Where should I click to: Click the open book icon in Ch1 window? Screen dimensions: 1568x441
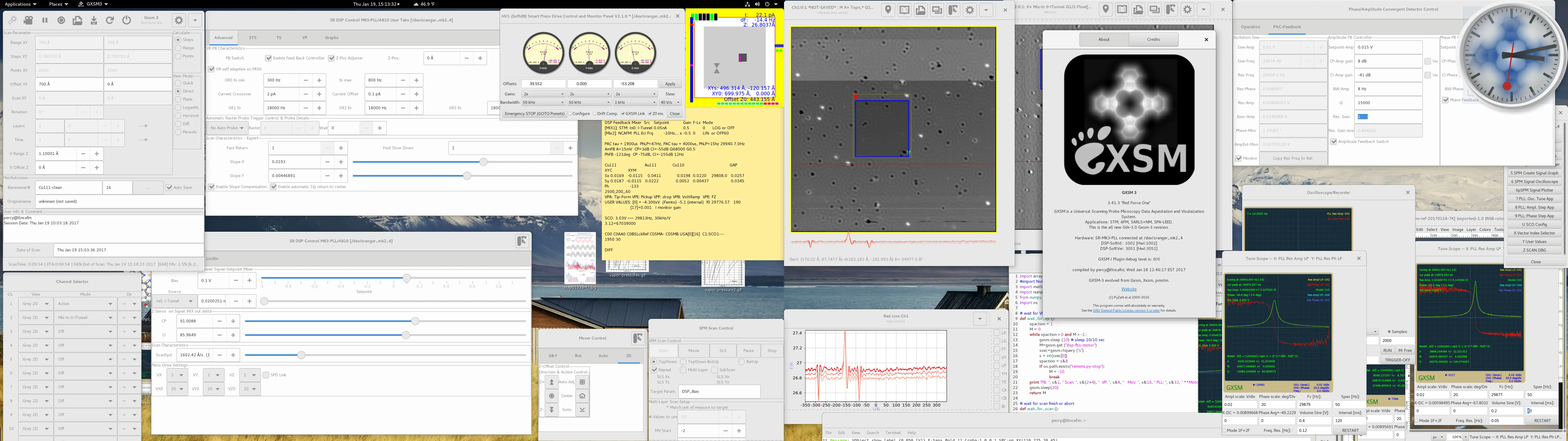(x=904, y=10)
